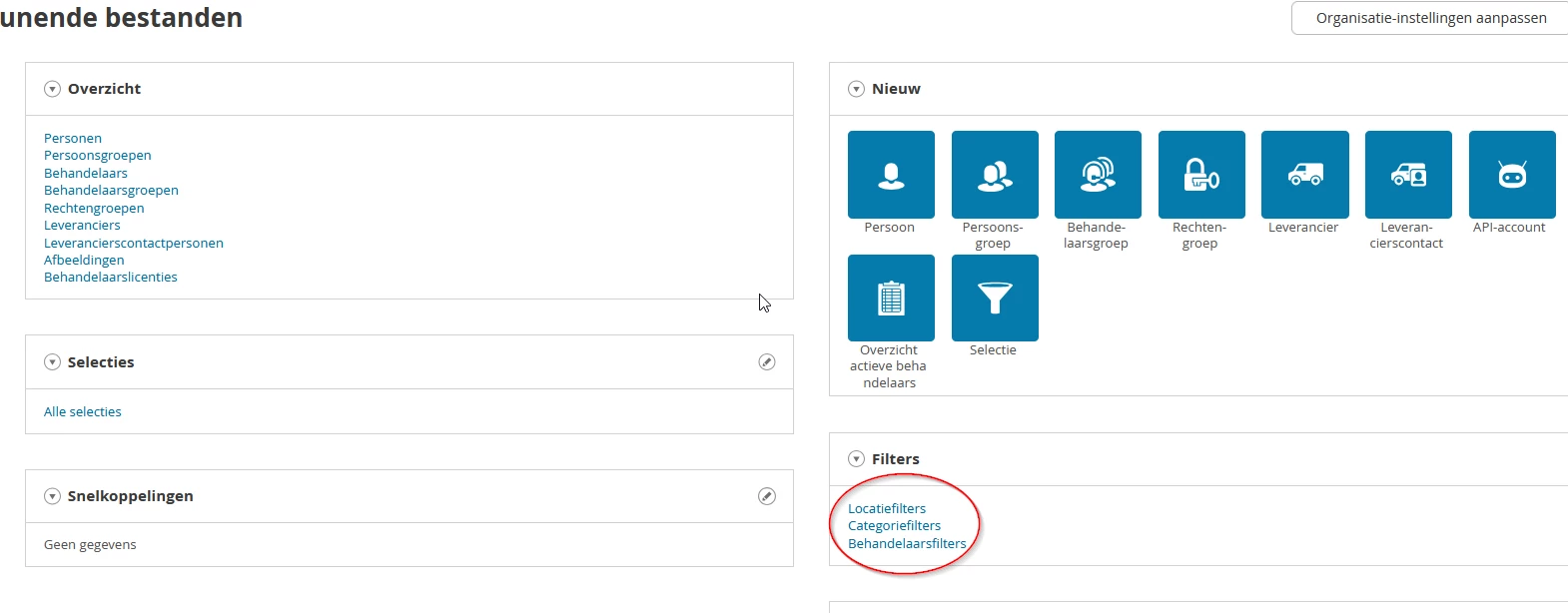Click the Geen gegevens text

click(90, 545)
